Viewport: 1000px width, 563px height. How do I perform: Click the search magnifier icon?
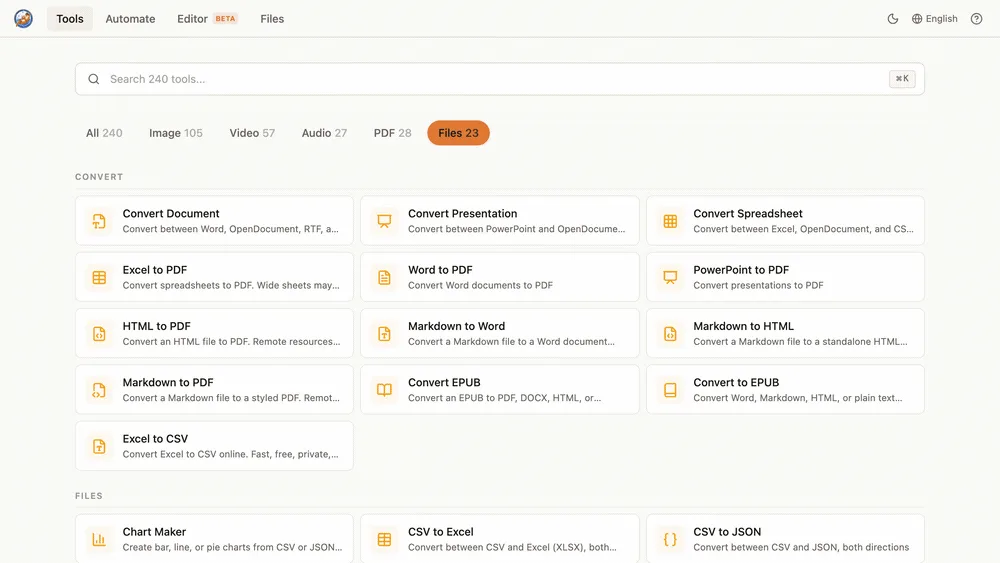click(x=94, y=79)
